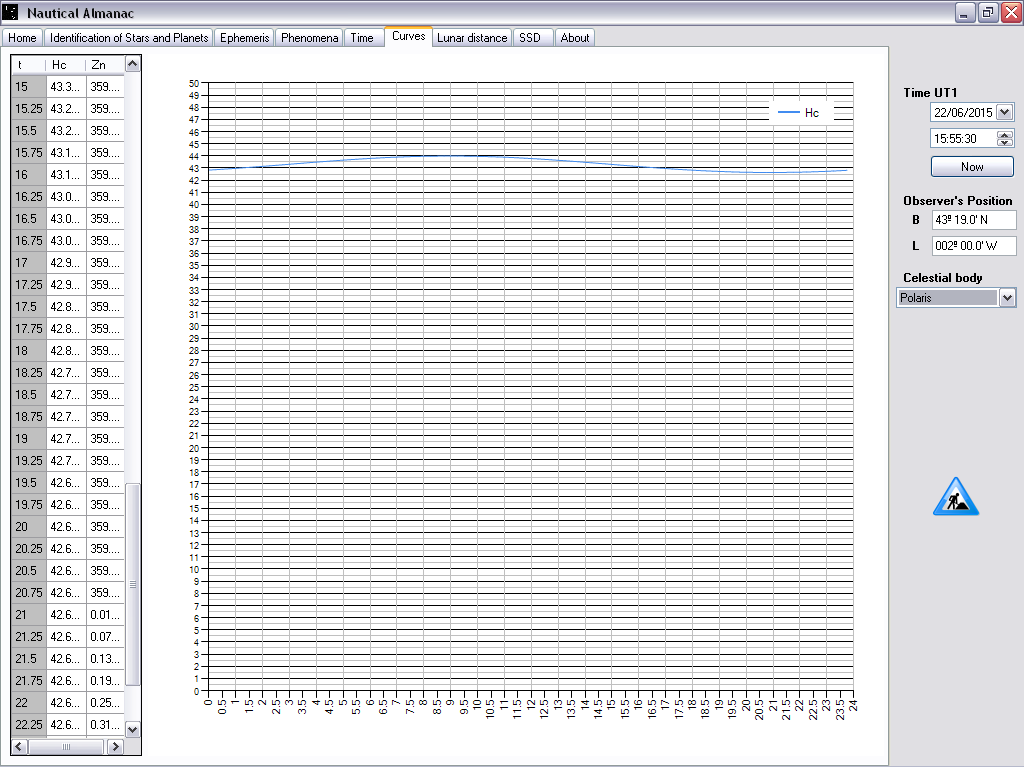Decrement the time with the down spinner
Image resolution: width=1024 pixels, height=768 pixels.
[1005, 143]
